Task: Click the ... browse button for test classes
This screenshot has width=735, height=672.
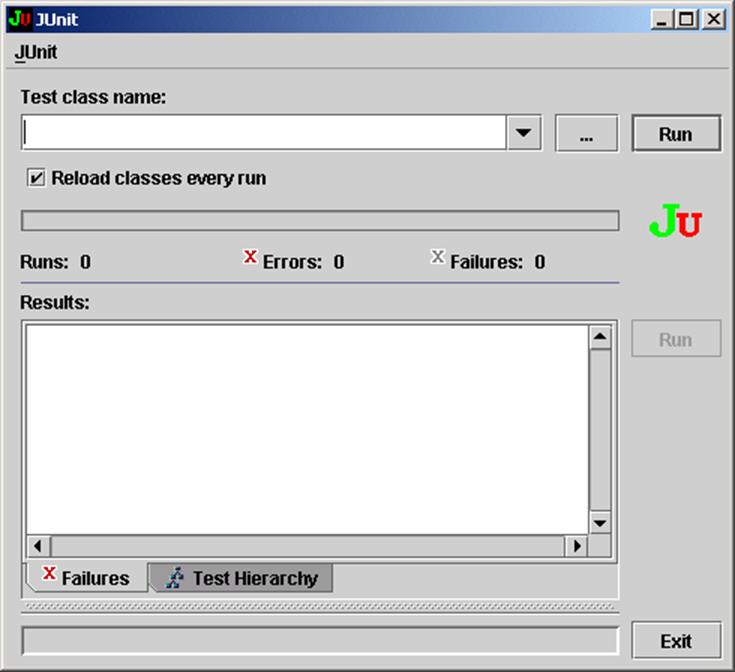Action: click(586, 134)
